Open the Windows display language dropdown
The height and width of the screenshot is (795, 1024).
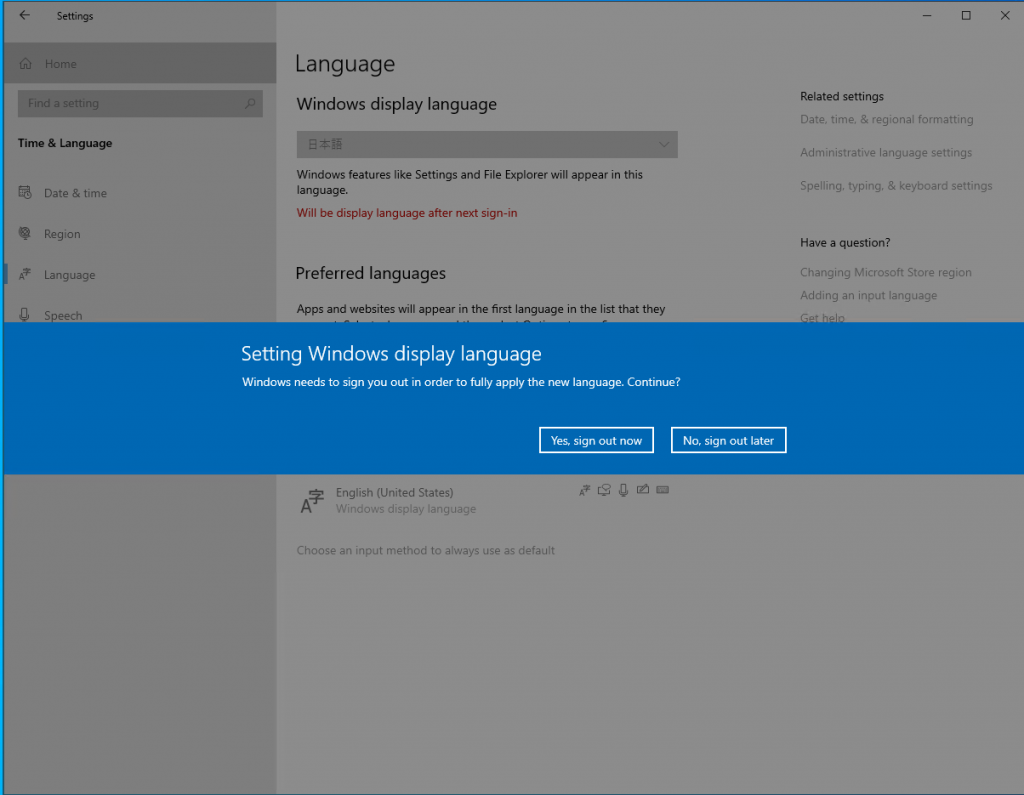(487, 145)
